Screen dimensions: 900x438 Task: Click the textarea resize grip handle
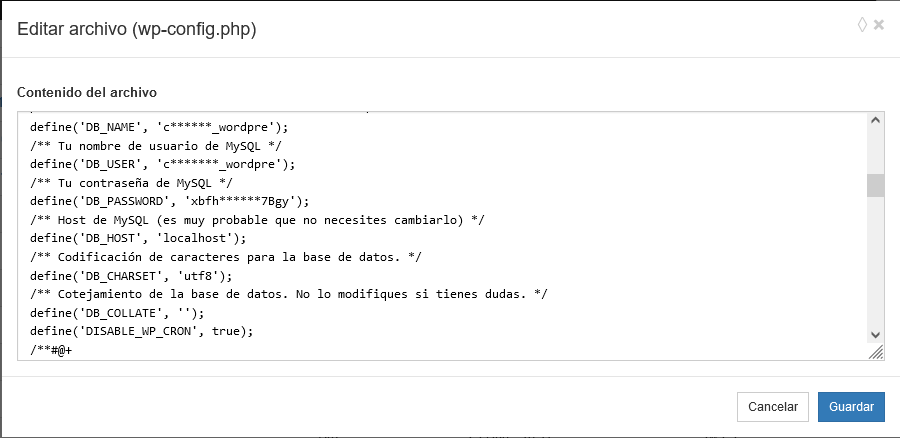click(875, 352)
